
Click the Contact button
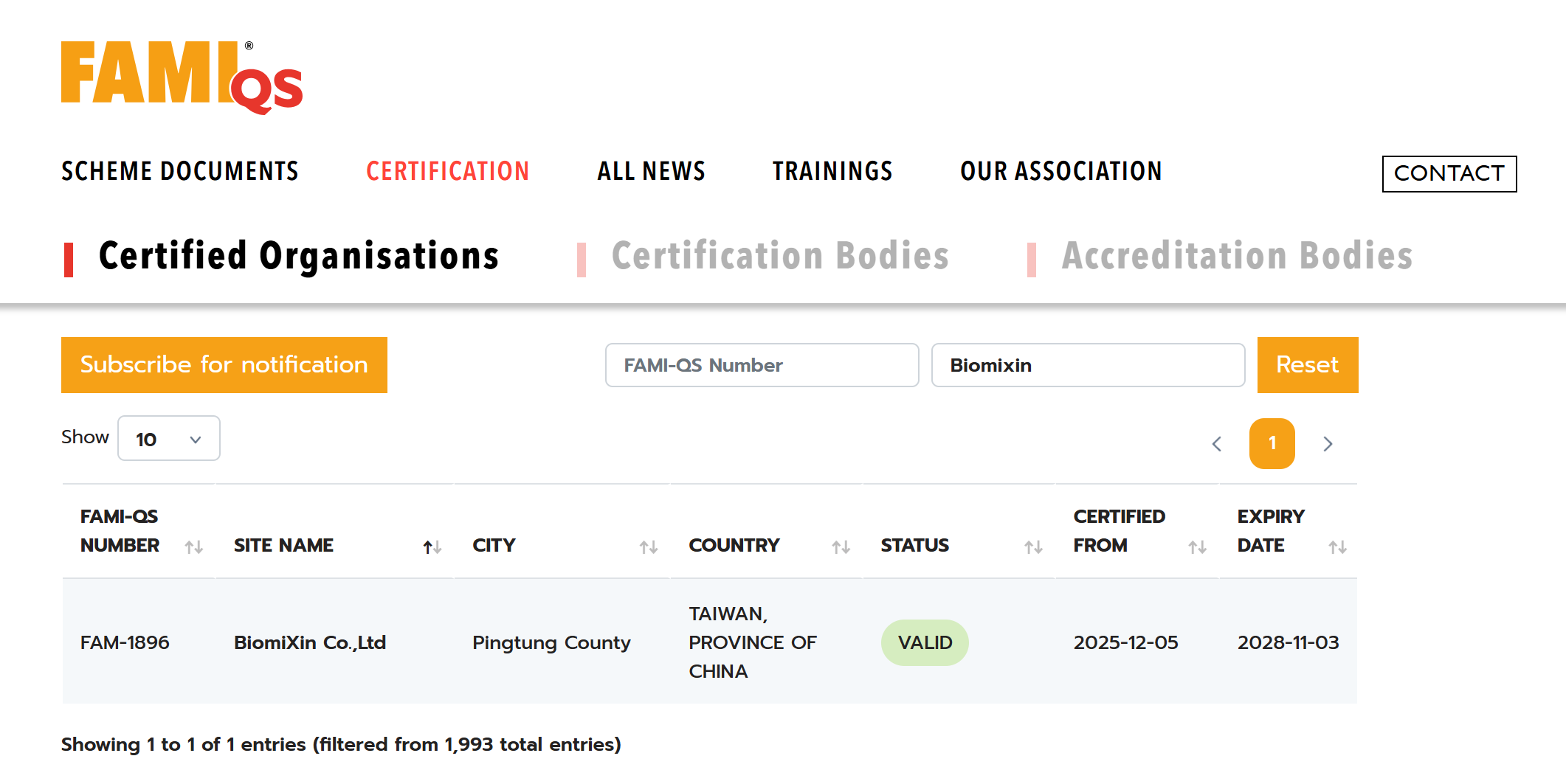(x=1449, y=173)
